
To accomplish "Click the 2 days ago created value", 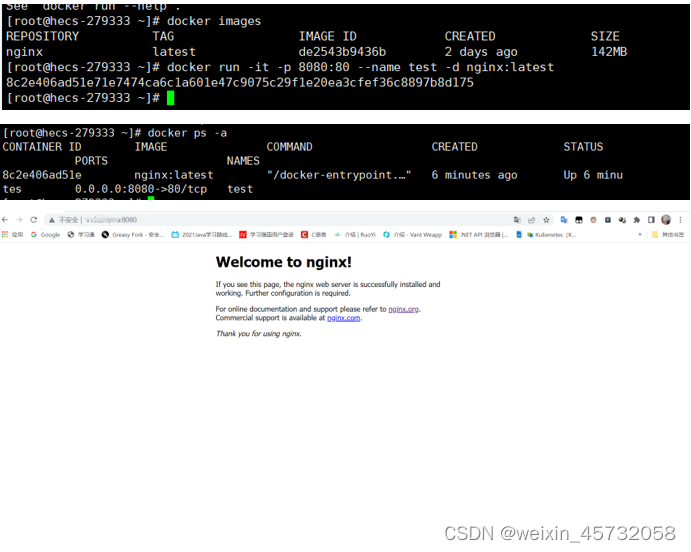I will [481, 52].
